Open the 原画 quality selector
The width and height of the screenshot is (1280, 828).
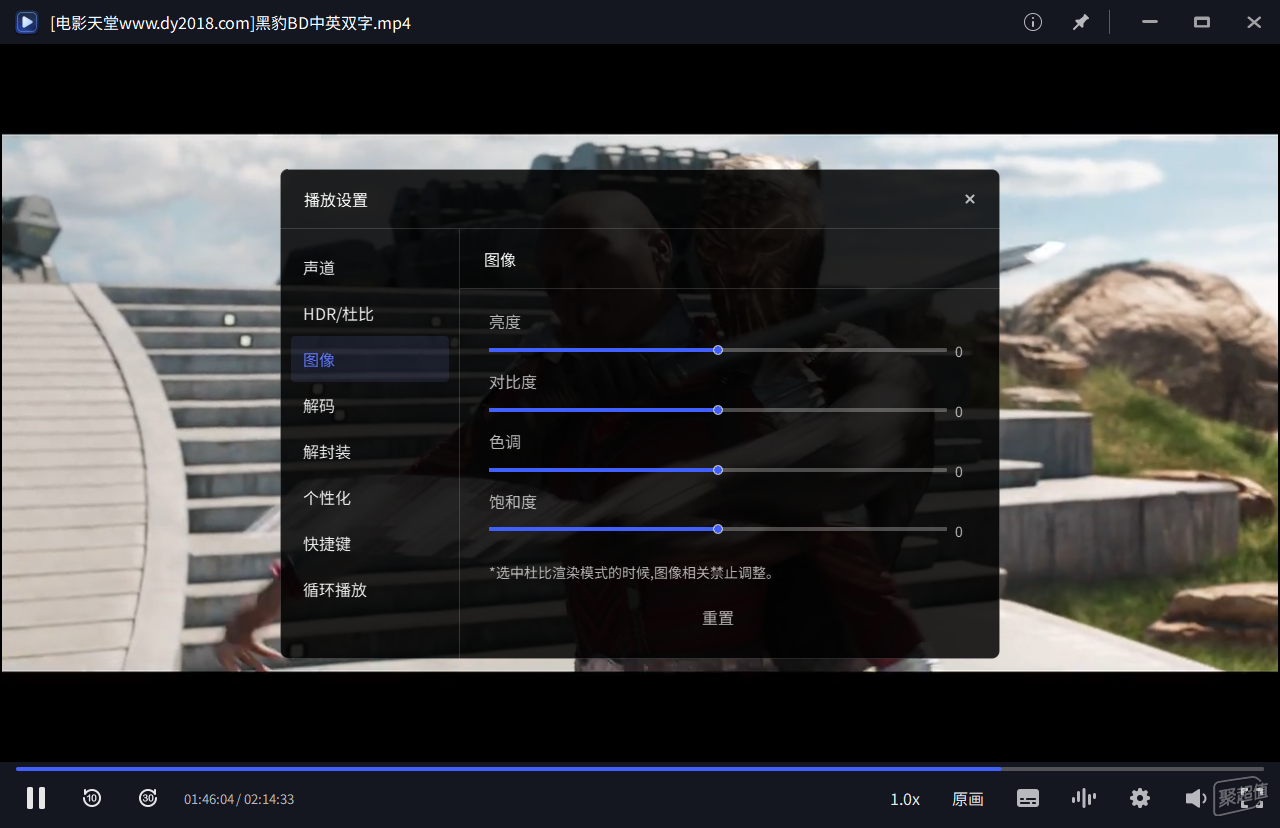click(968, 799)
